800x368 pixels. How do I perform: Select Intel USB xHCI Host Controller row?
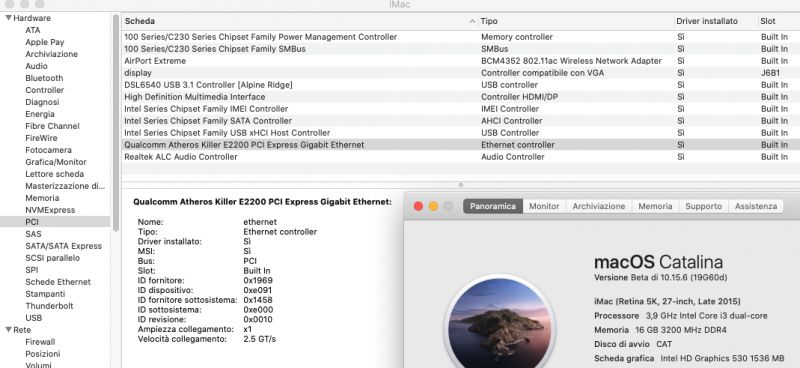461,133
